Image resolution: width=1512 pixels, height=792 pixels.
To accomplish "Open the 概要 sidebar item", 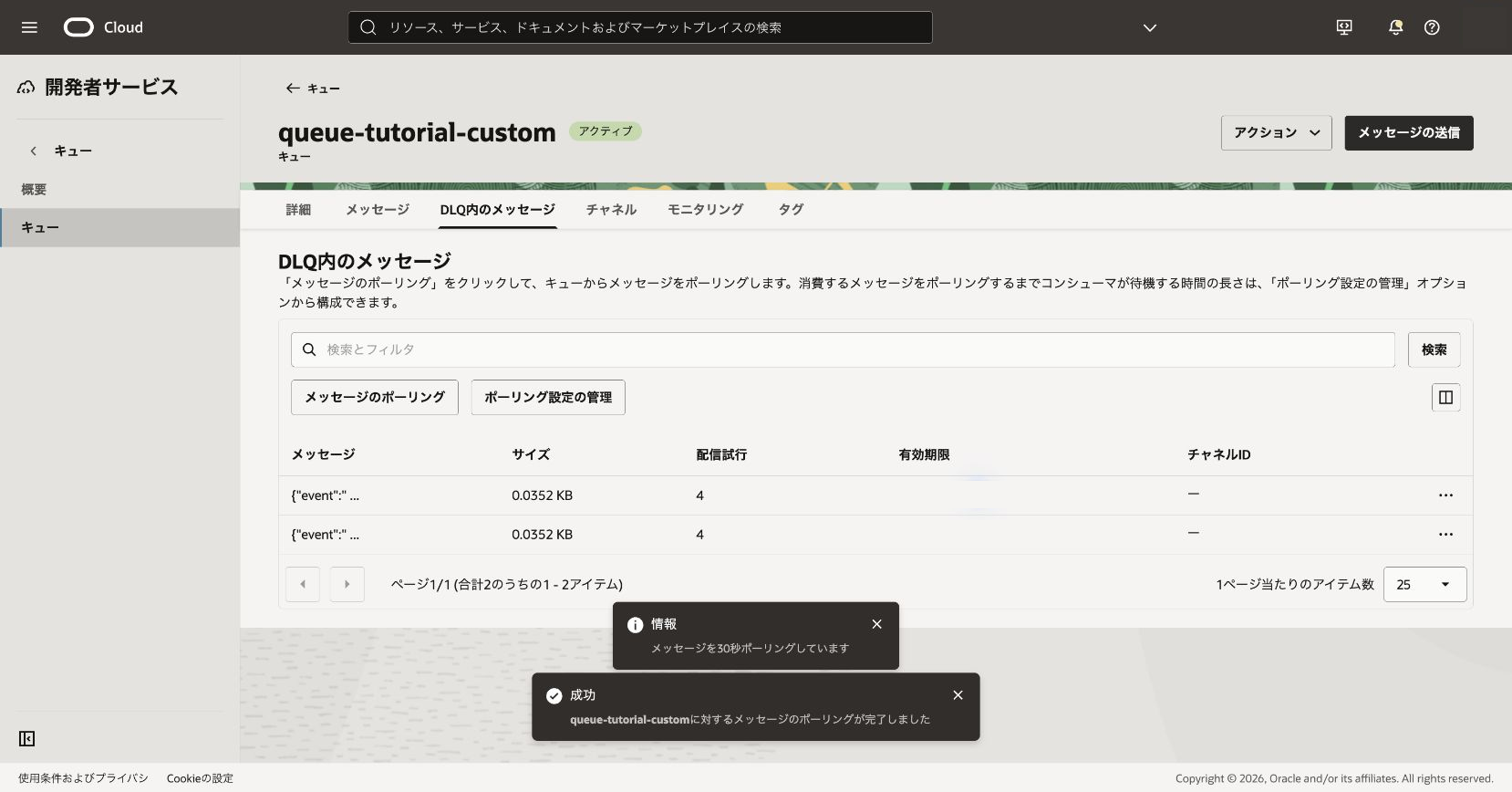I will (x=34, y=189).
